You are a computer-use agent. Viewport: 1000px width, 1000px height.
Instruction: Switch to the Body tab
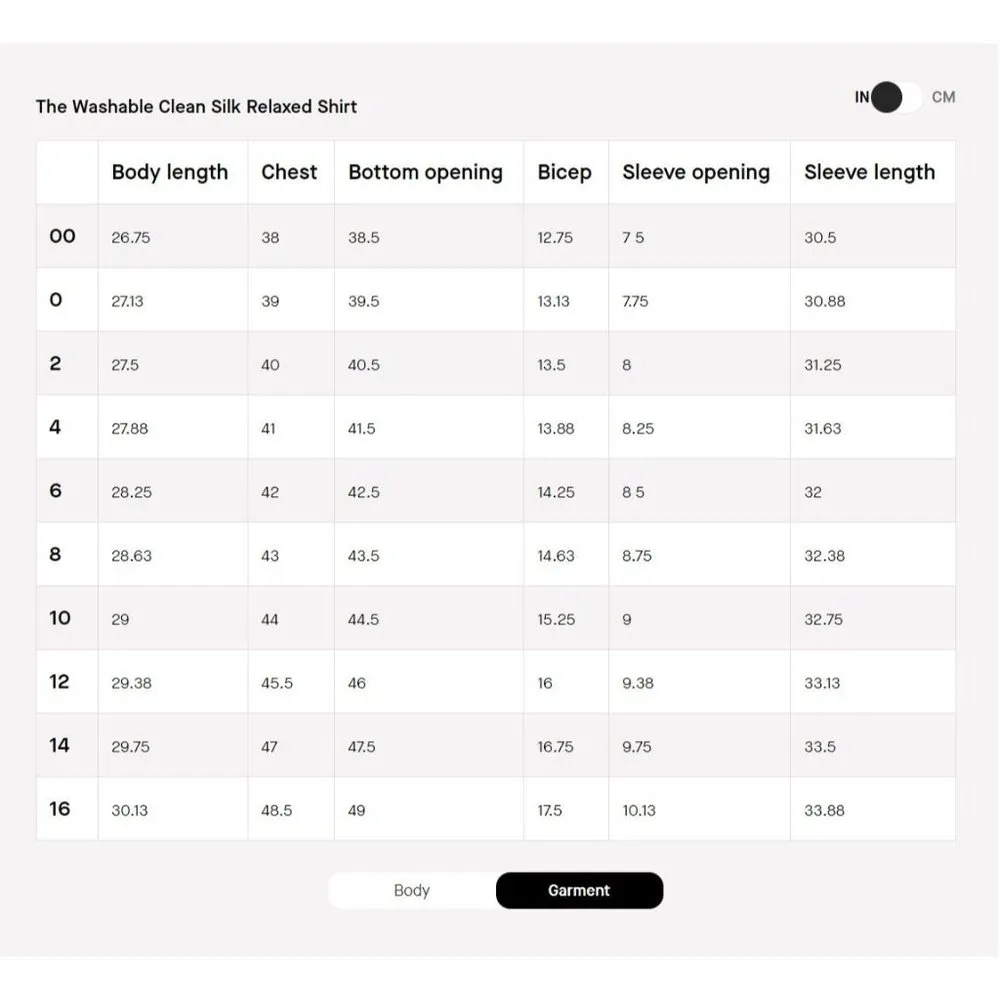pos(412,890)
